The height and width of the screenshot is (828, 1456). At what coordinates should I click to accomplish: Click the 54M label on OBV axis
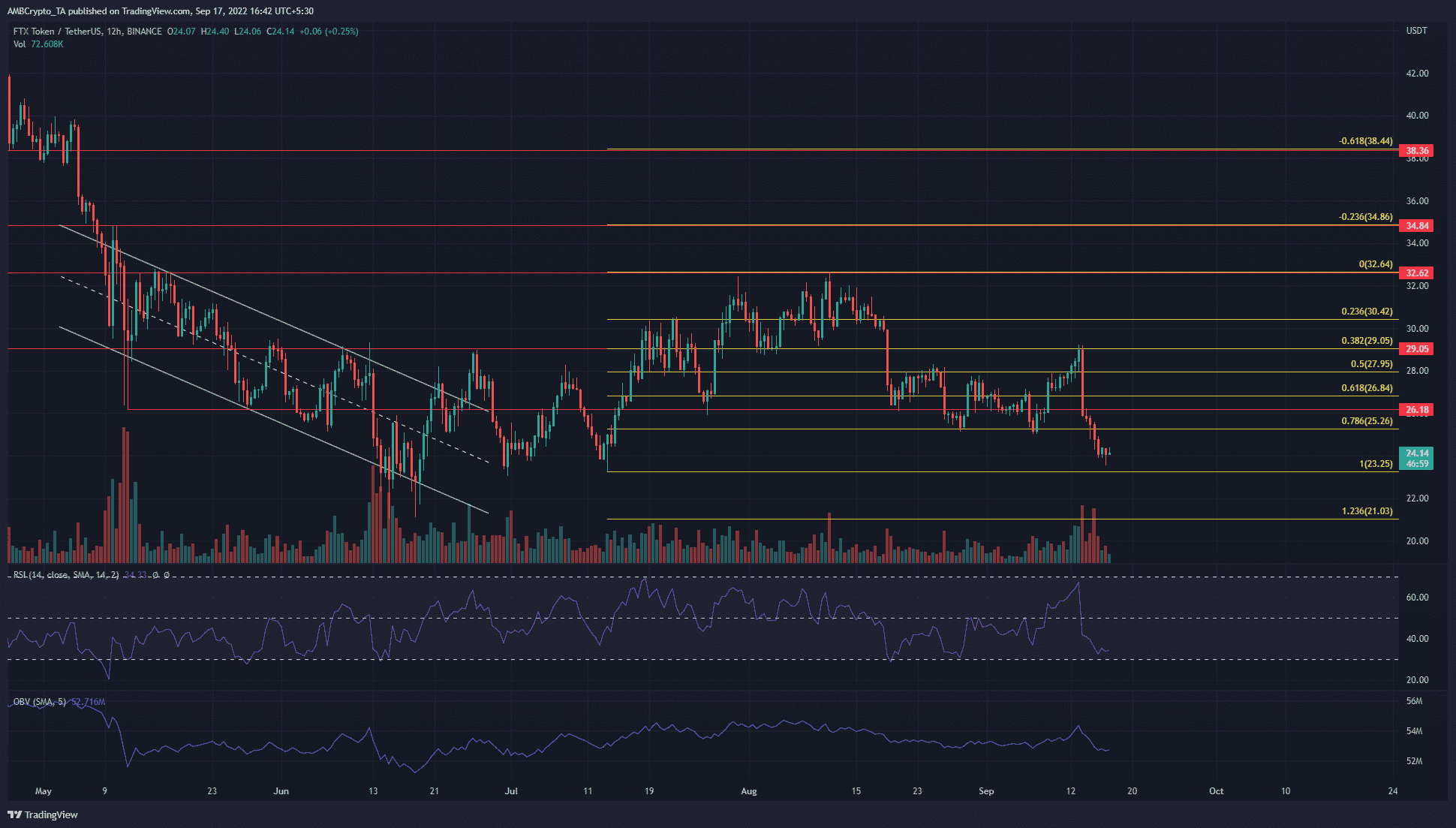tap(1414, 731)
